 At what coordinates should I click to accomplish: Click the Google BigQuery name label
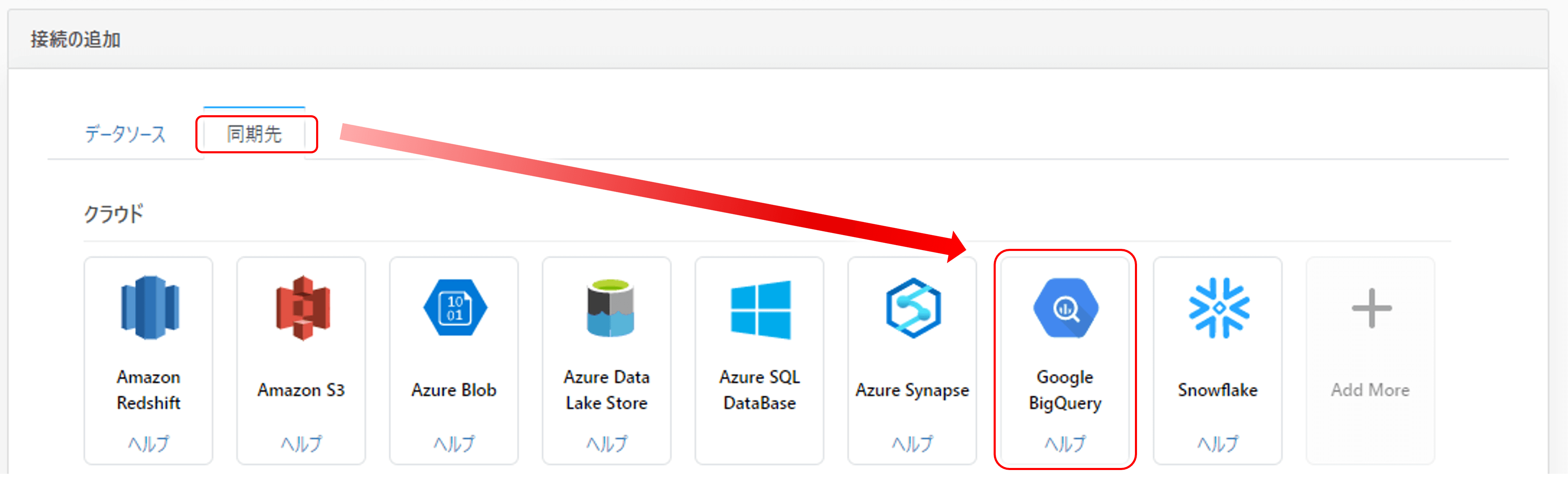(x=1065, y=390)
